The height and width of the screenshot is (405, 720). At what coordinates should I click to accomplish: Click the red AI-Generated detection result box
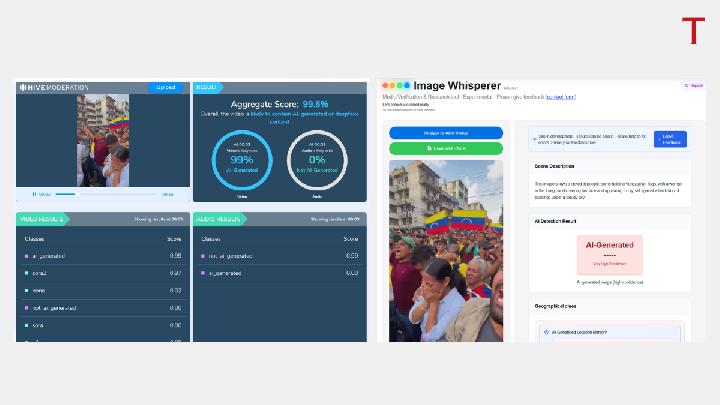[x=609, y=254]
